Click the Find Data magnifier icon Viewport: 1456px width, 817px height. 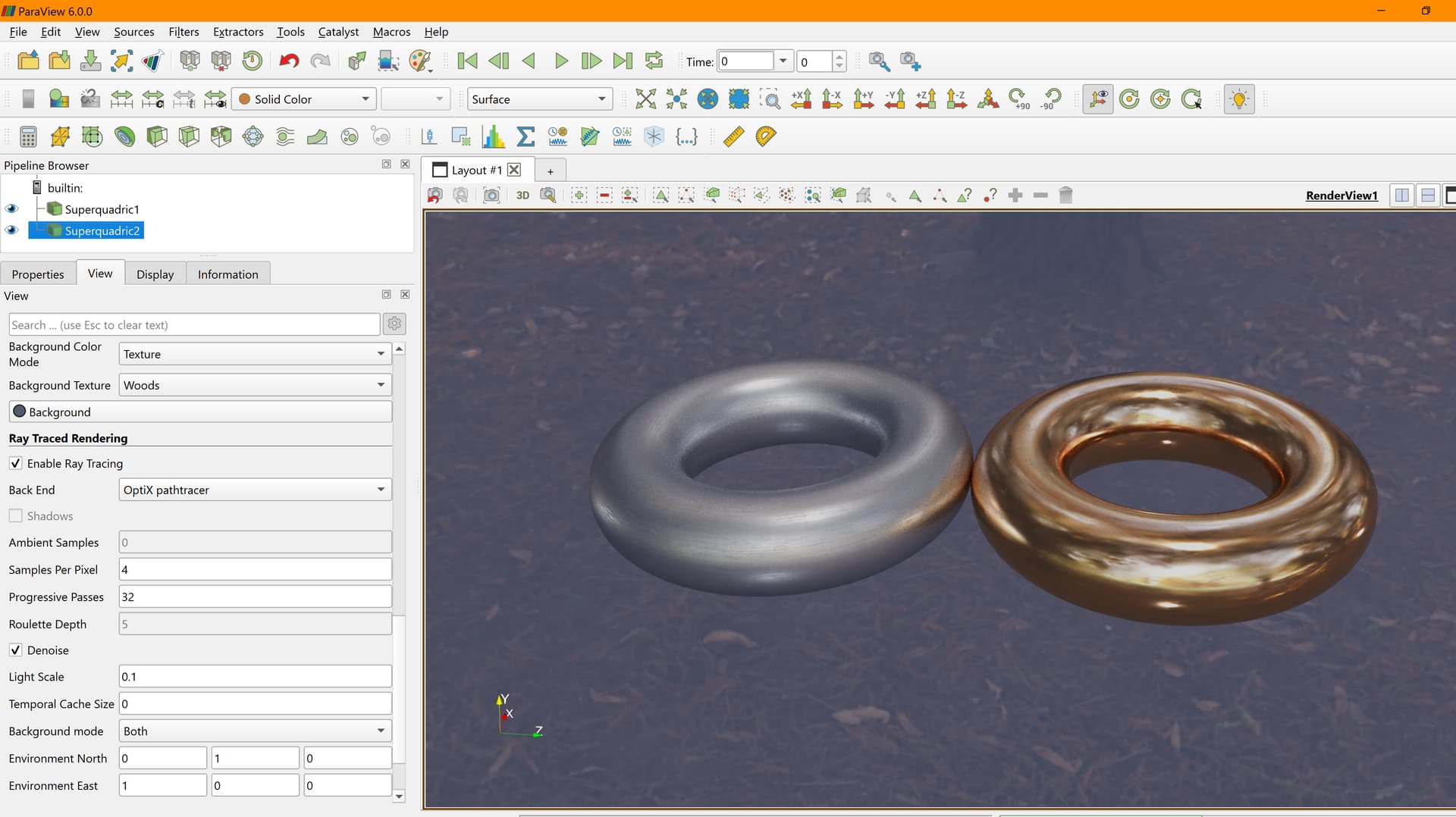tap(879, 61)
